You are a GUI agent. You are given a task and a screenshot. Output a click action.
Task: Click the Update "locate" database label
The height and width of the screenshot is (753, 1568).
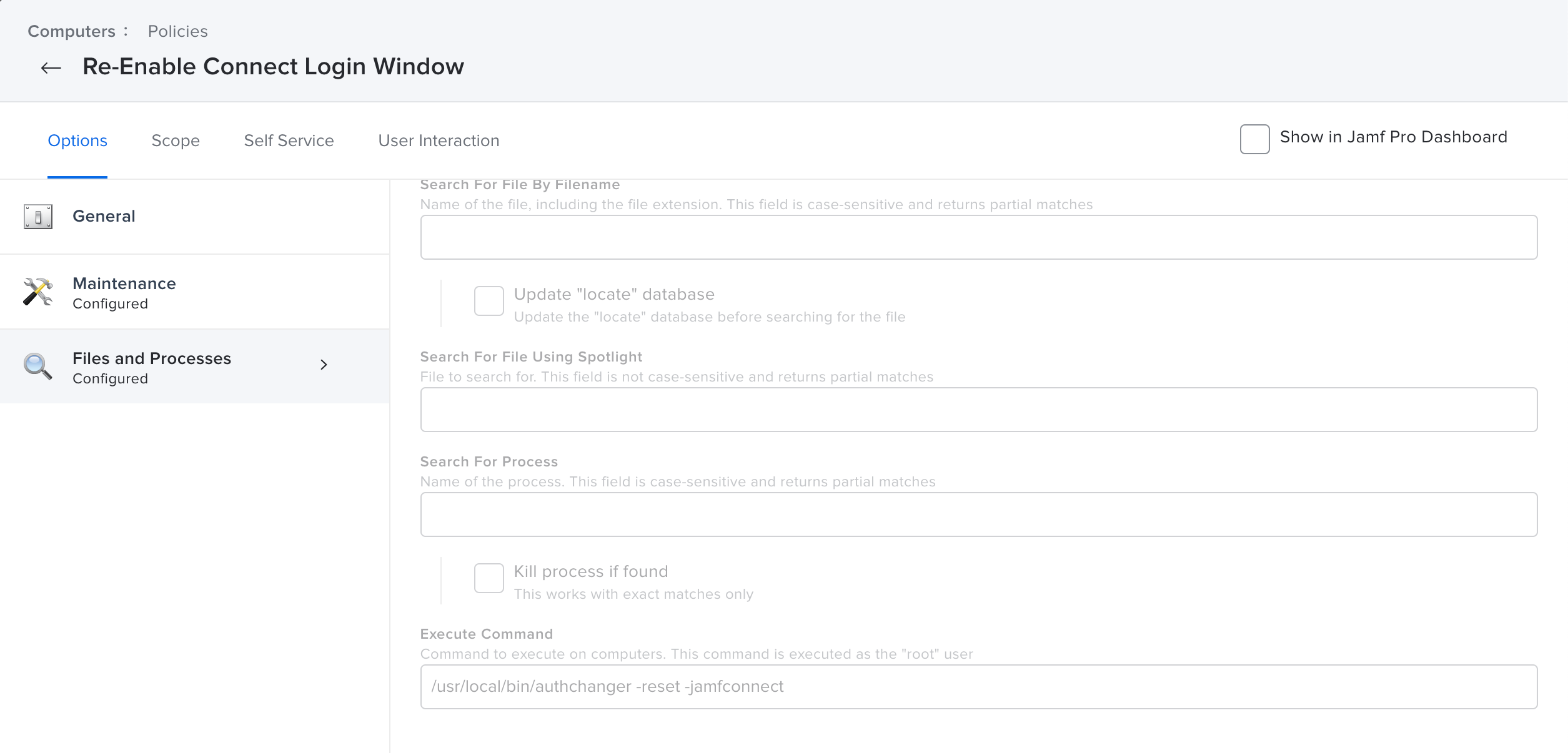click(614, 294)
